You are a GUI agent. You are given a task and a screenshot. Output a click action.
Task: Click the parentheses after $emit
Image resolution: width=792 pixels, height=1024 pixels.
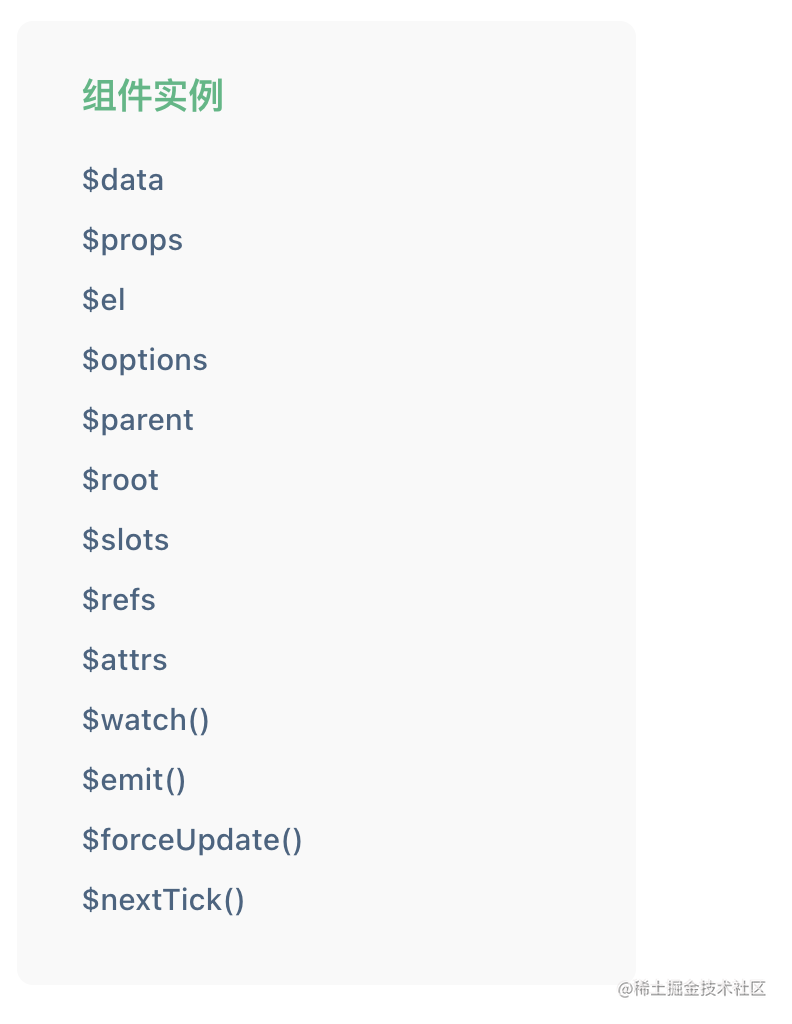174,780
